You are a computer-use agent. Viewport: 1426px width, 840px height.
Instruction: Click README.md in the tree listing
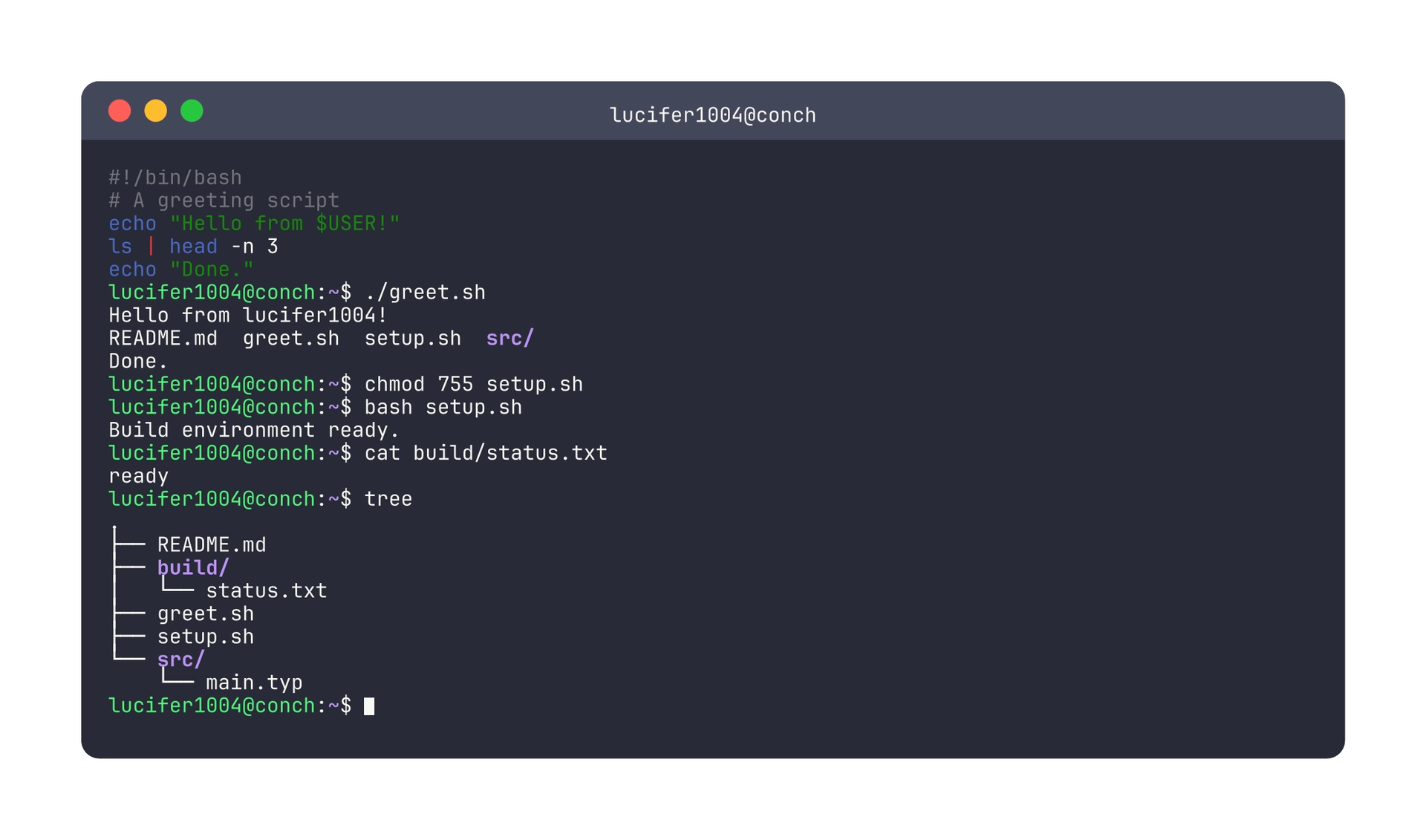[212, 545]
